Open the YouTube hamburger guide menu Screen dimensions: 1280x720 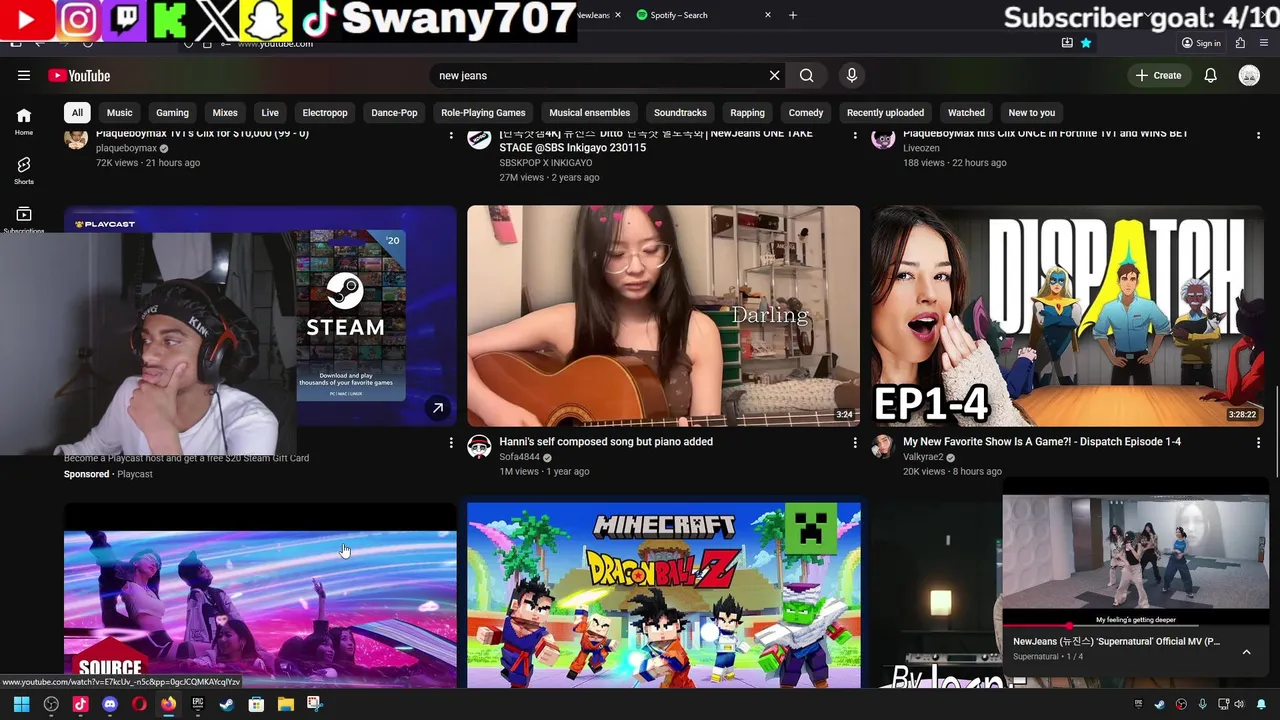(24, 75)
